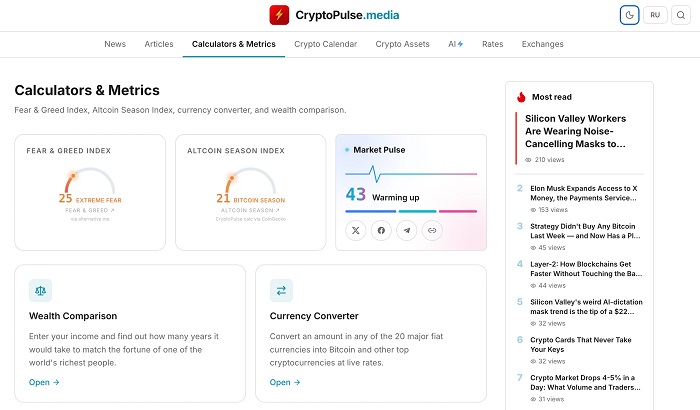The image size is (700, 410).
Task: Share Market Pulse on X
Action: click(x=356, y=230)
